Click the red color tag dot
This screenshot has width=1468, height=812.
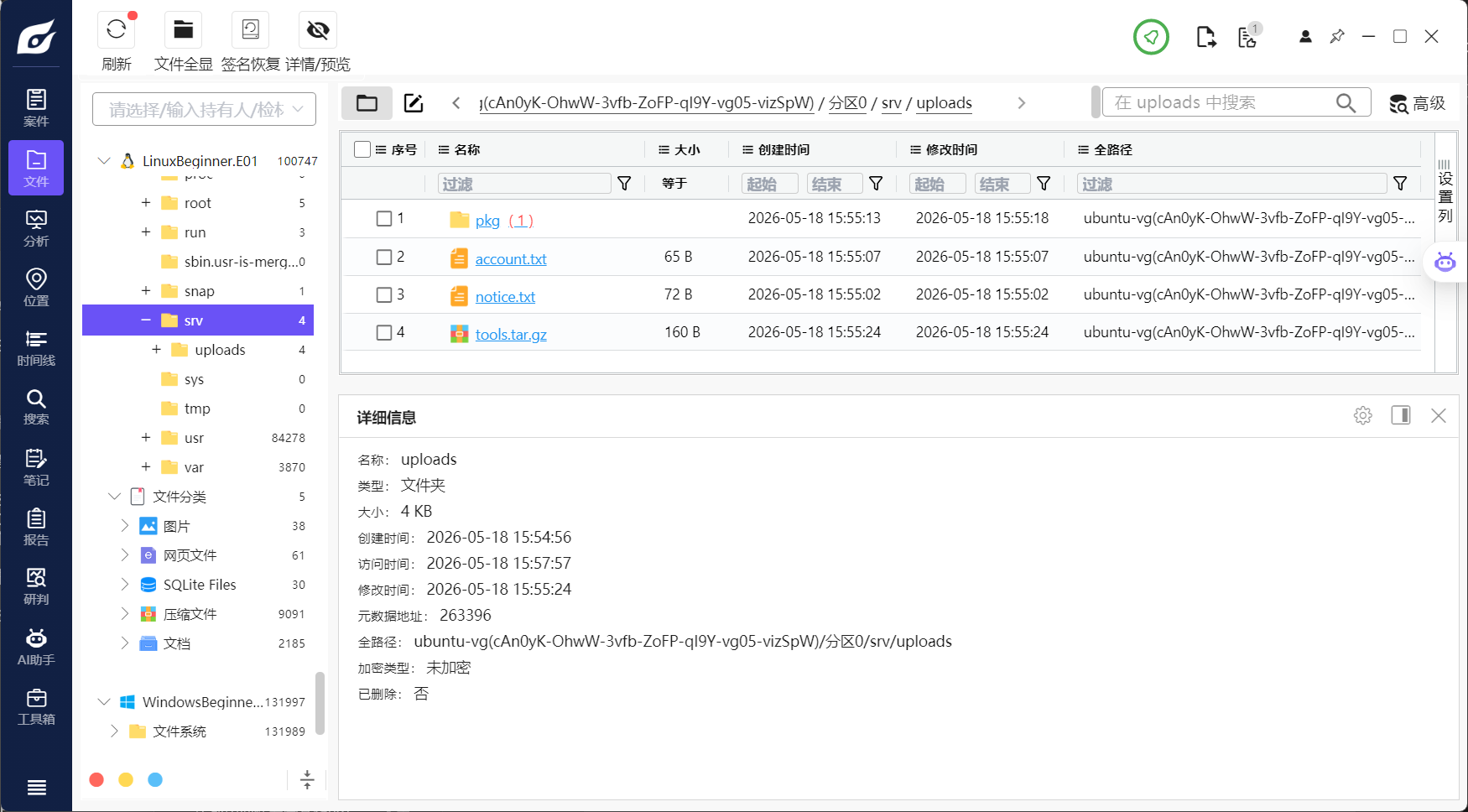[x=96, y=779]
